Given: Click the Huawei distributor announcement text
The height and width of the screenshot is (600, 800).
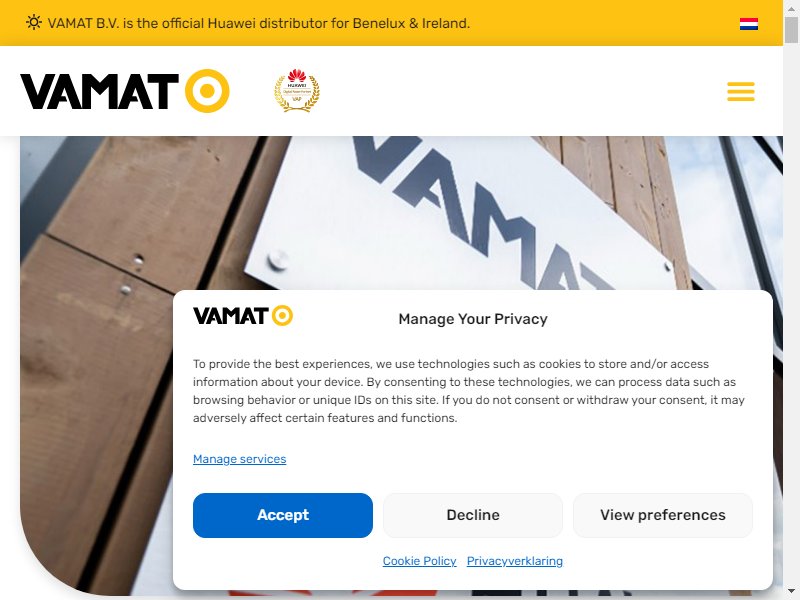Looking at the screenshot, I should click(259, 23).
